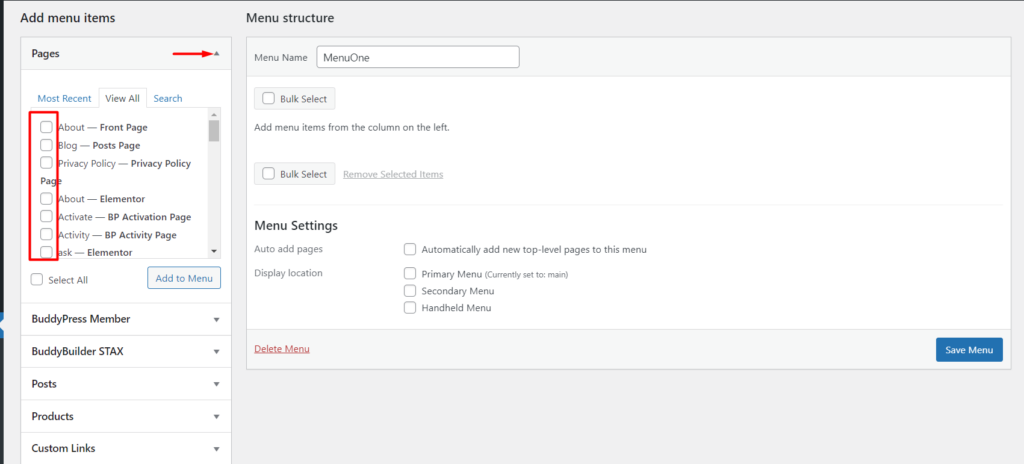This screenshot has width=1024, height=464.
Task: Click into the Menu Name field
Action: 418,57
